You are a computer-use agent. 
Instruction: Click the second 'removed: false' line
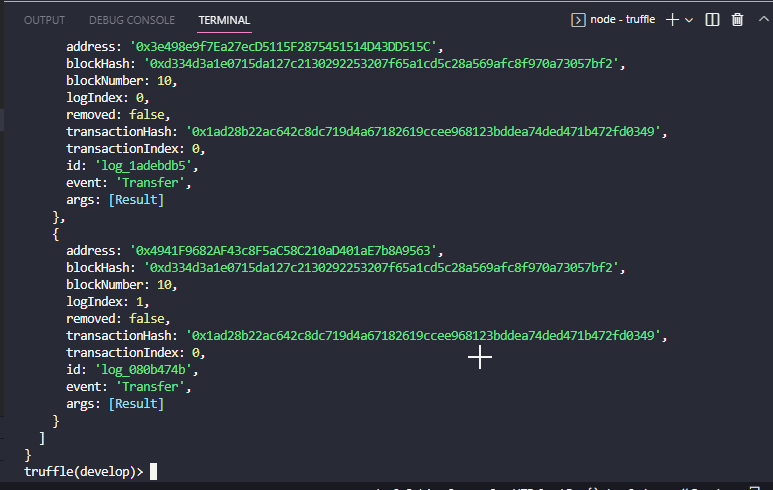(x=118, y=319)
